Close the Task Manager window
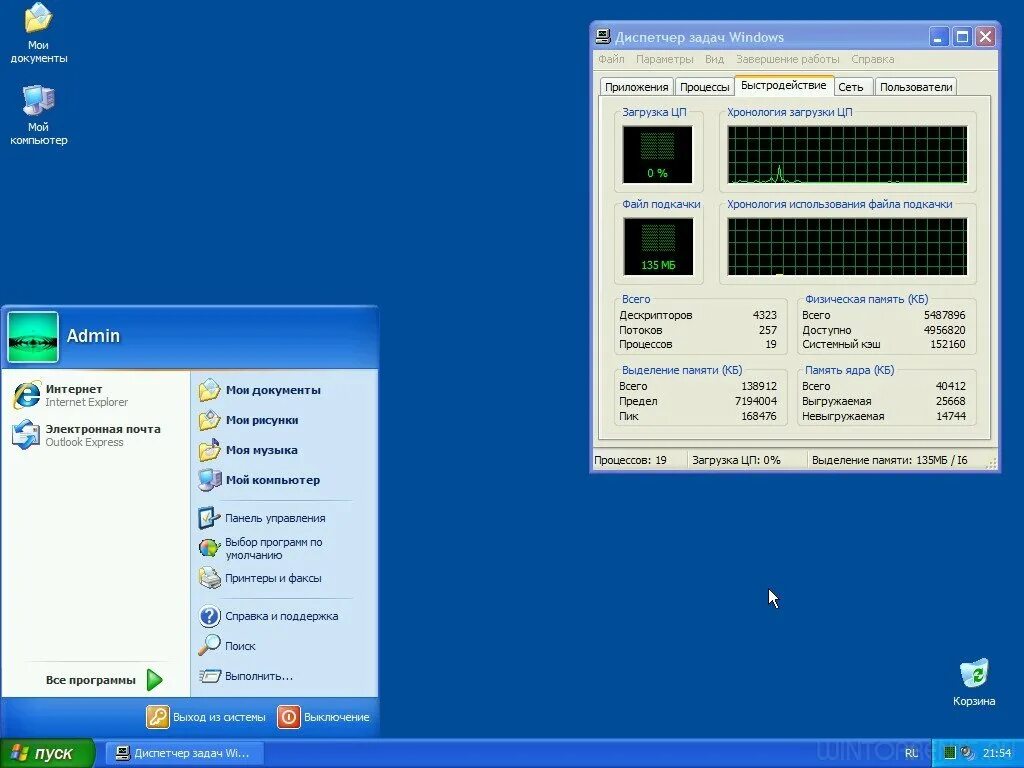Image resolution: width=1024 pixels, height=768 pixels. [x=985, y=37]
